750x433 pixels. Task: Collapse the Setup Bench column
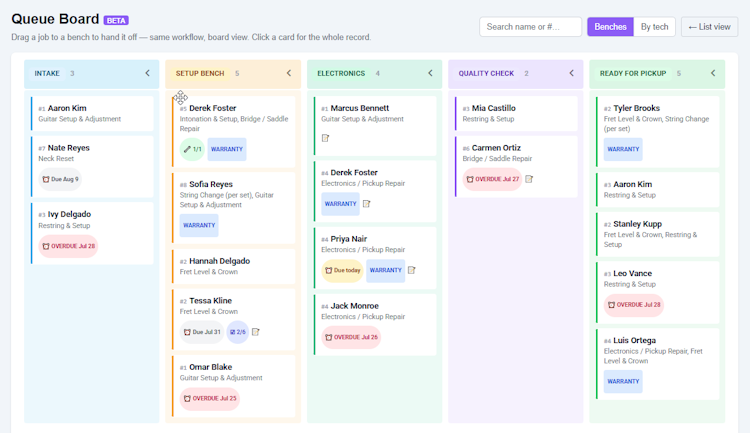[x=289, y=73]
